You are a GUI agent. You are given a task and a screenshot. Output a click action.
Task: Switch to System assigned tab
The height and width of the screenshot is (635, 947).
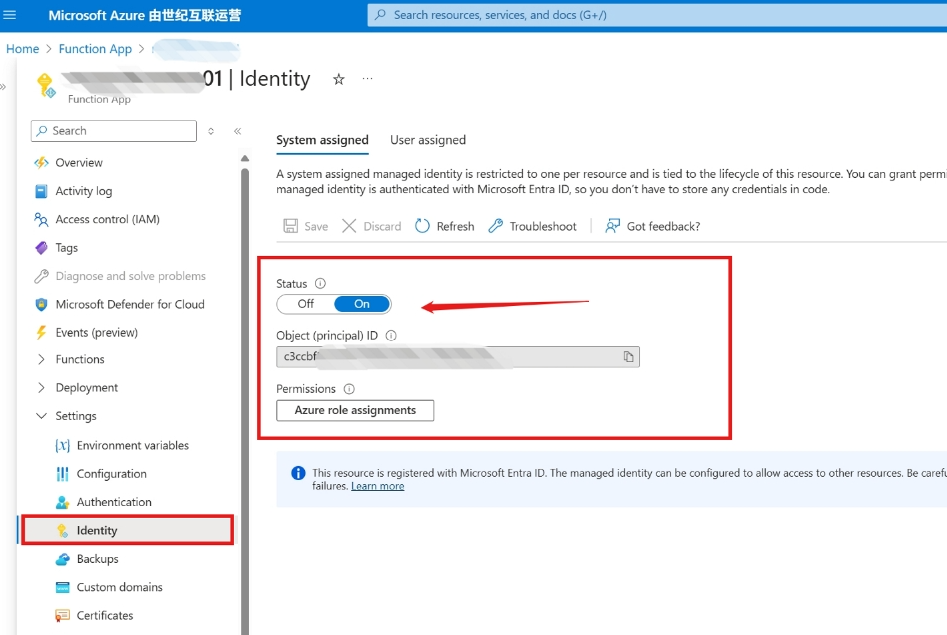[322, 140]
